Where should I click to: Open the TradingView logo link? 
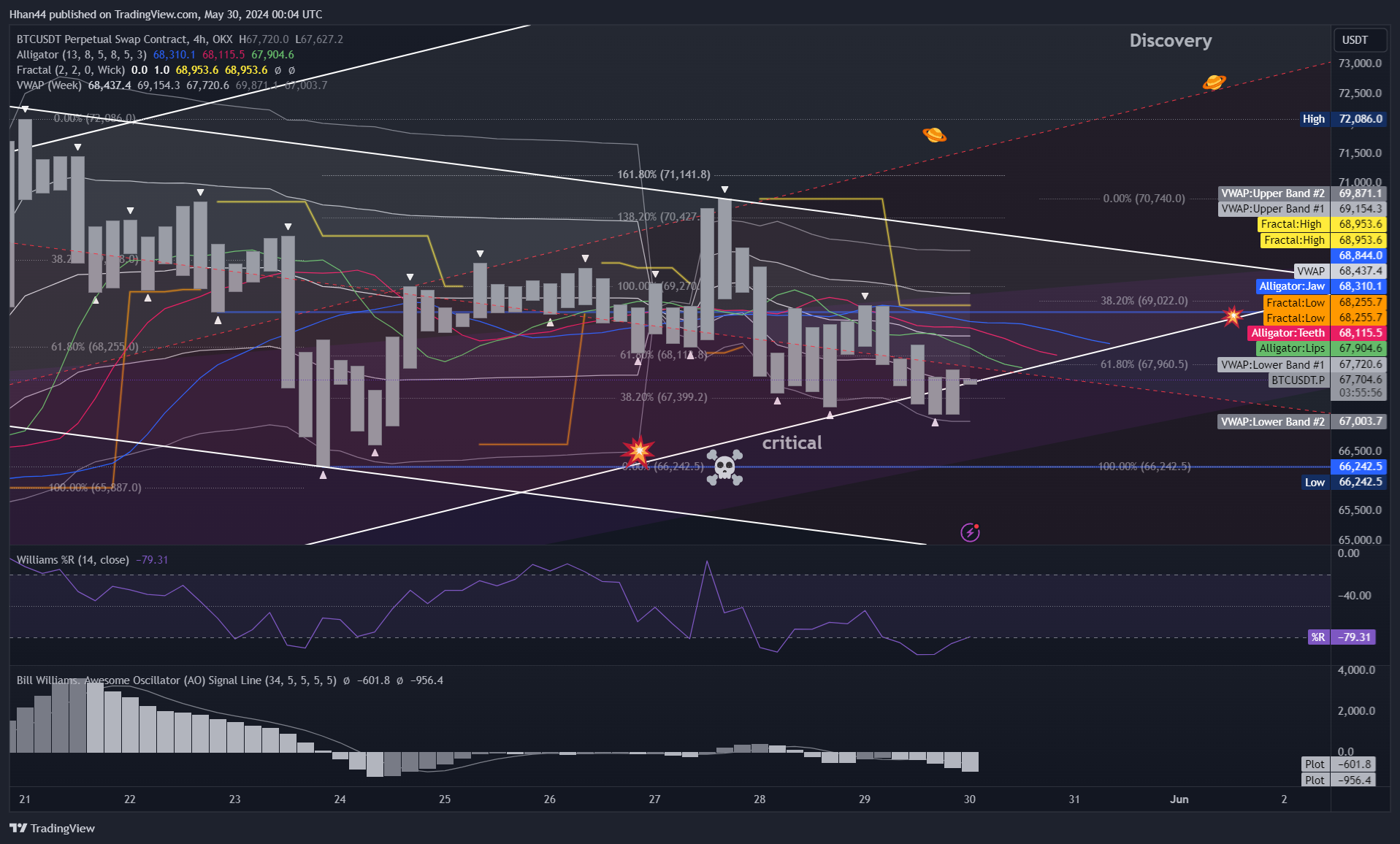[x=53, y=828]
